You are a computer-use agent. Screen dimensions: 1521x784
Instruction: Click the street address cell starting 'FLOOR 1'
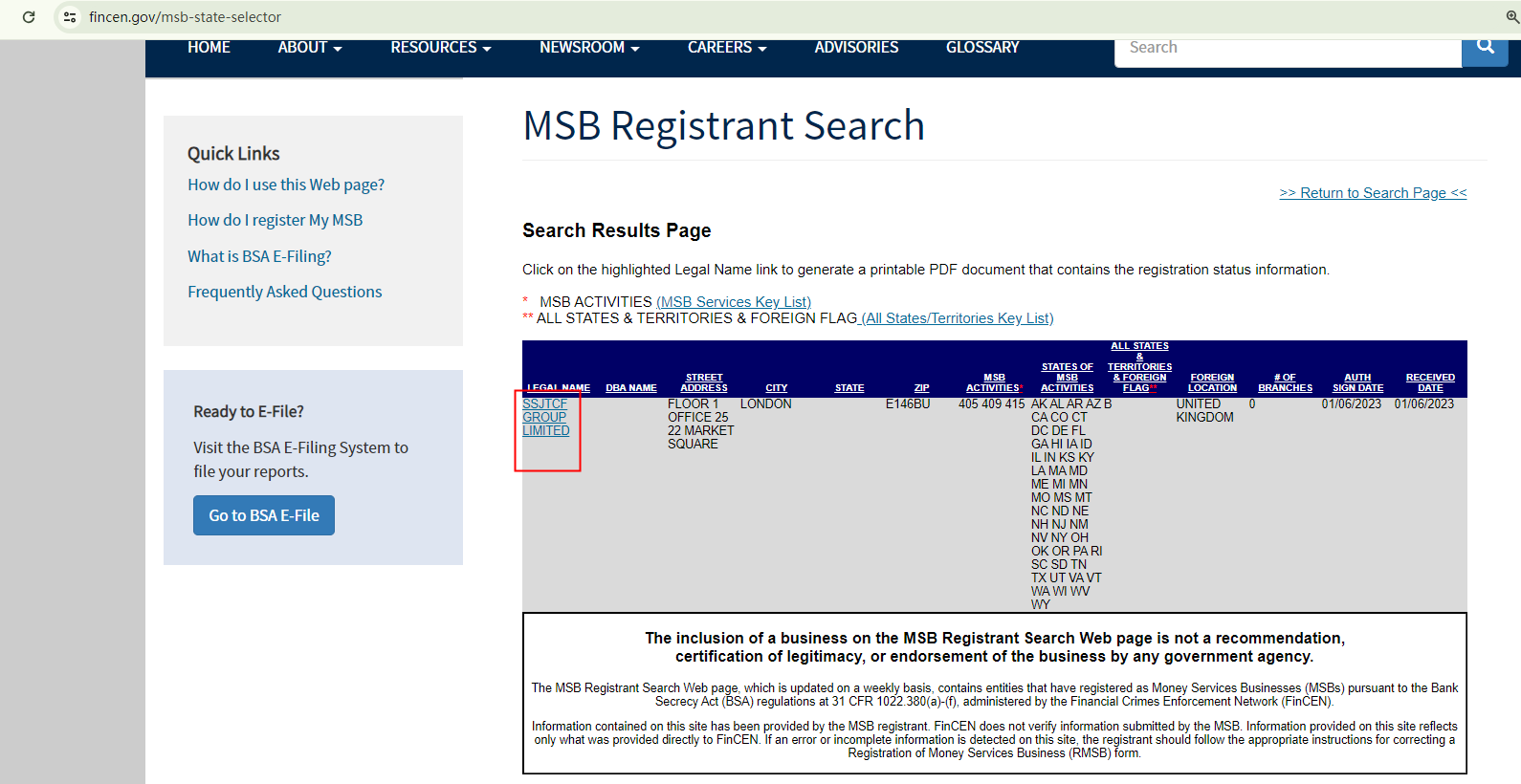(x=701, y=425)
